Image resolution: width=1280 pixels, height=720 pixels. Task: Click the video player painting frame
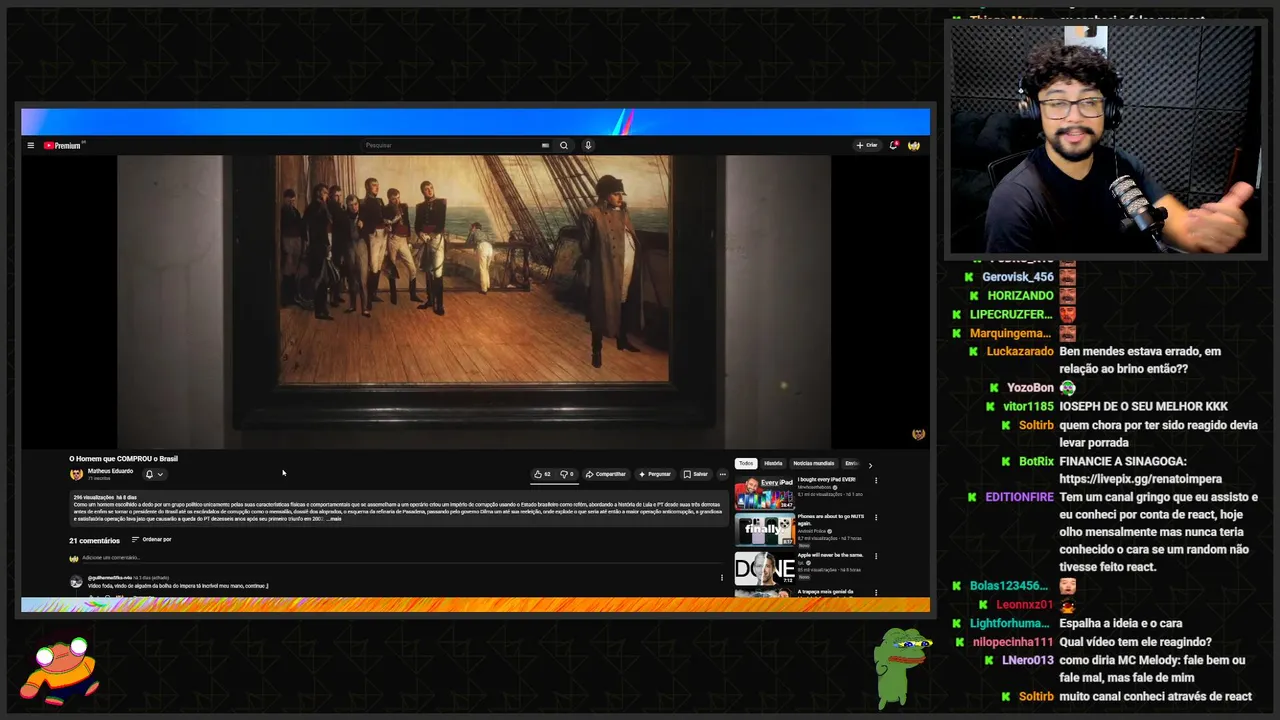(x=474, y=302)
